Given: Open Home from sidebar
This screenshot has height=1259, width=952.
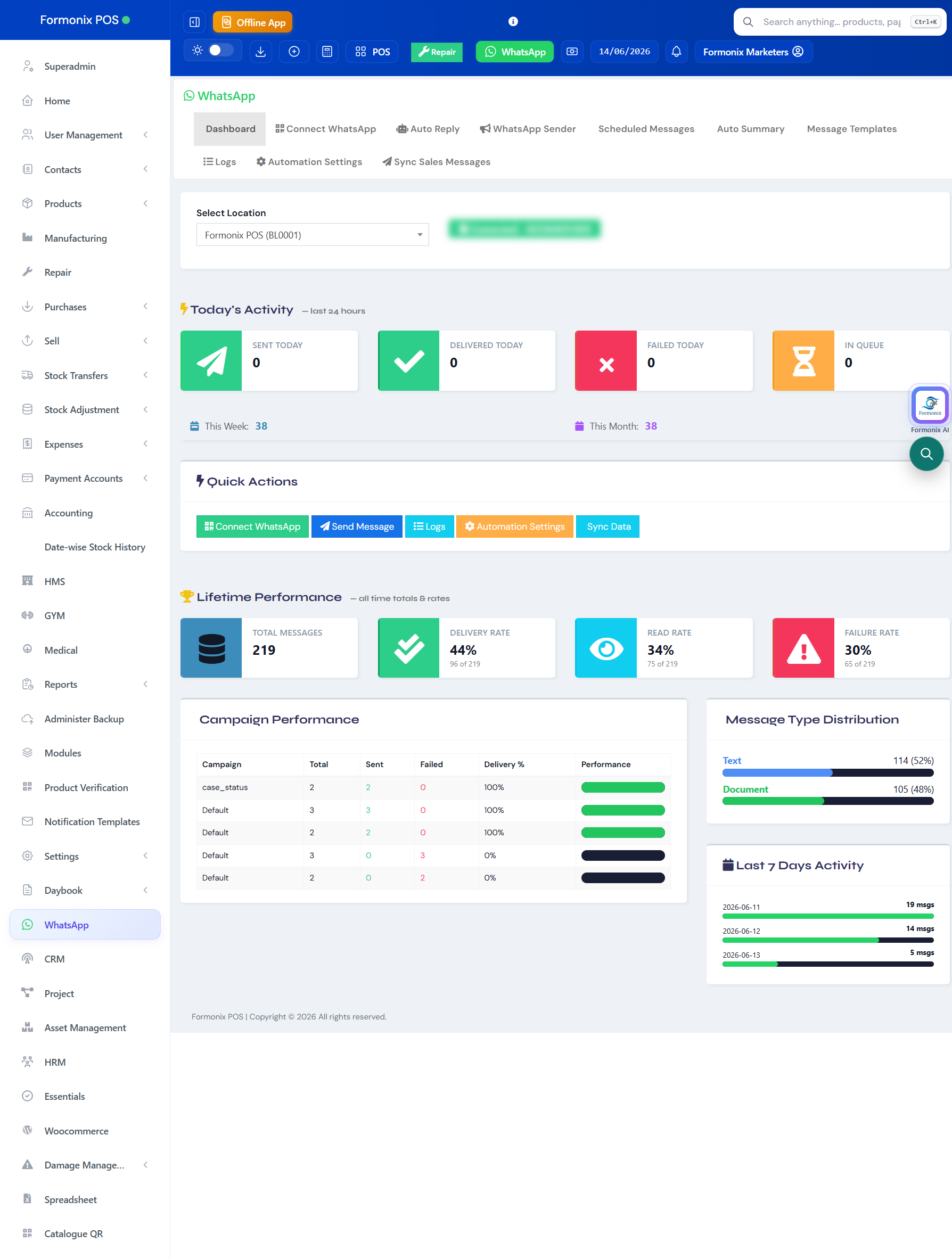Looking at the screenshot, I should 85,101.
